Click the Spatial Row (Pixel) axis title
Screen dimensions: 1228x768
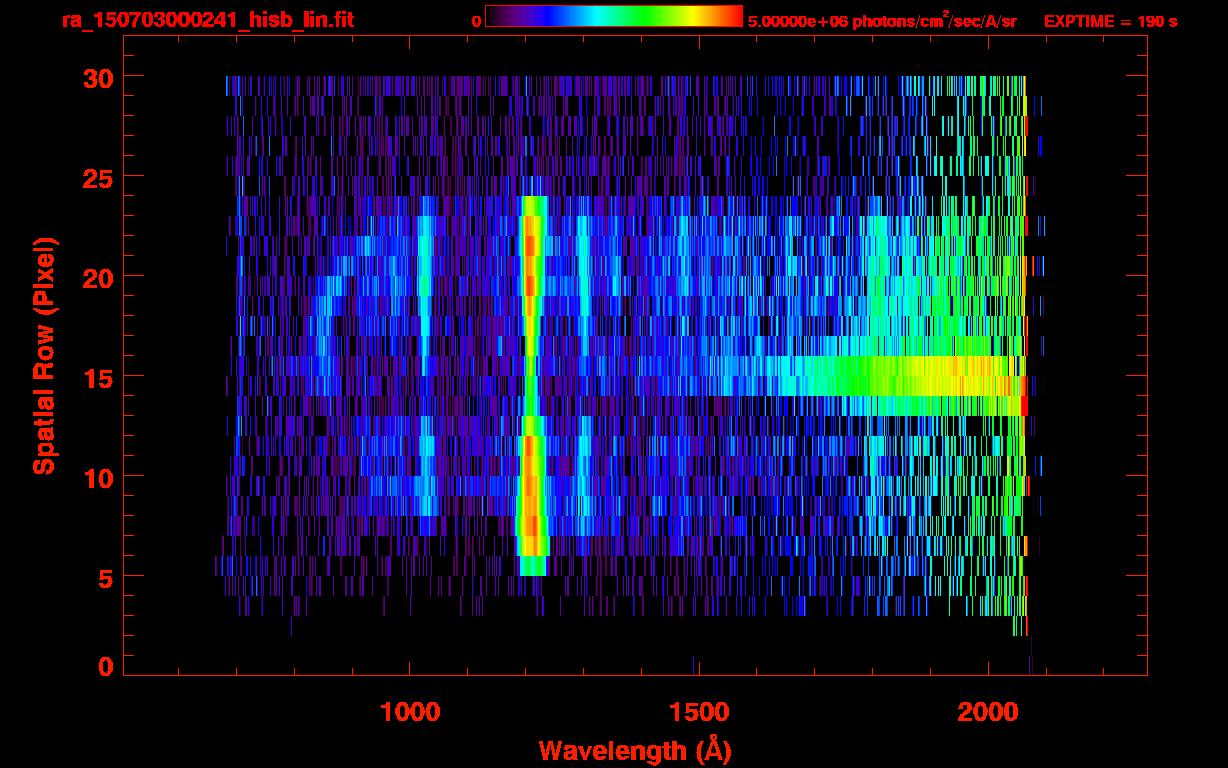point(44,355)
